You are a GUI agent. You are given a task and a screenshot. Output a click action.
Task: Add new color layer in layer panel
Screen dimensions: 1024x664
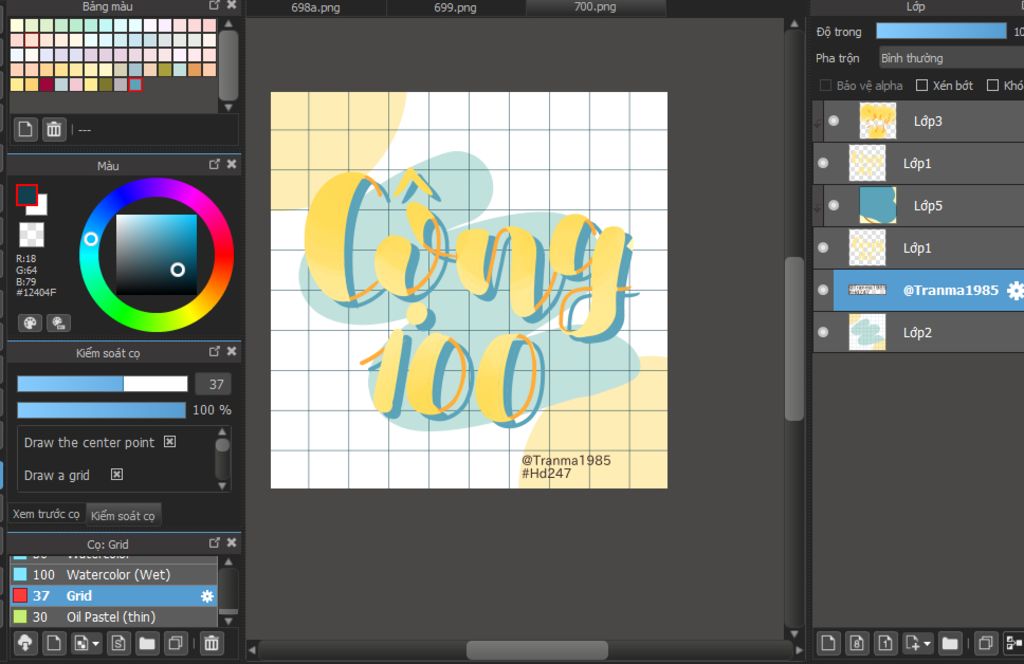[x=828, y=643]
